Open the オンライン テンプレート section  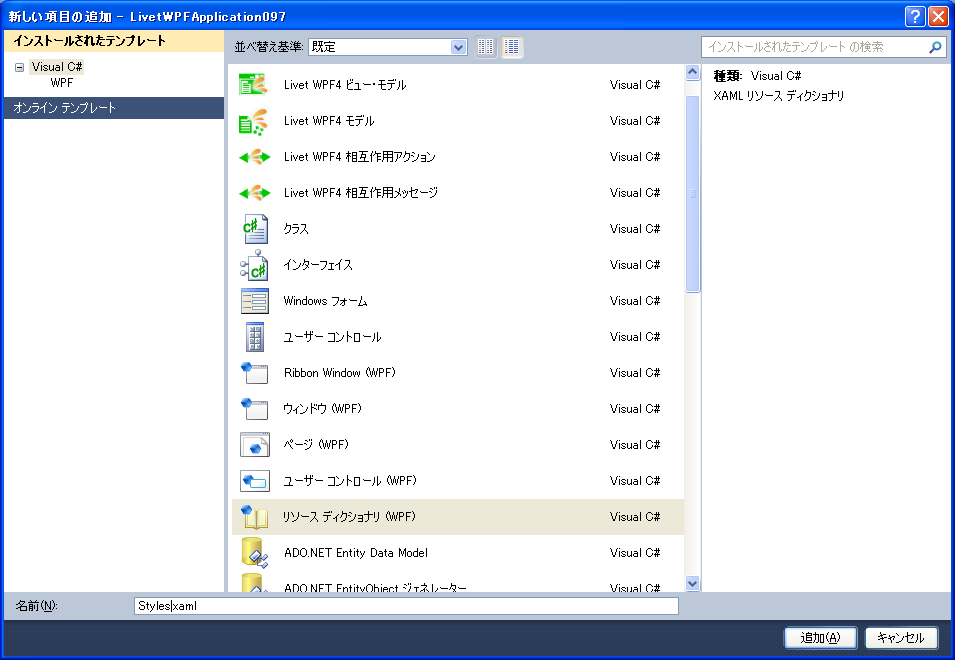pyautogui.click(x=114, y=108)
